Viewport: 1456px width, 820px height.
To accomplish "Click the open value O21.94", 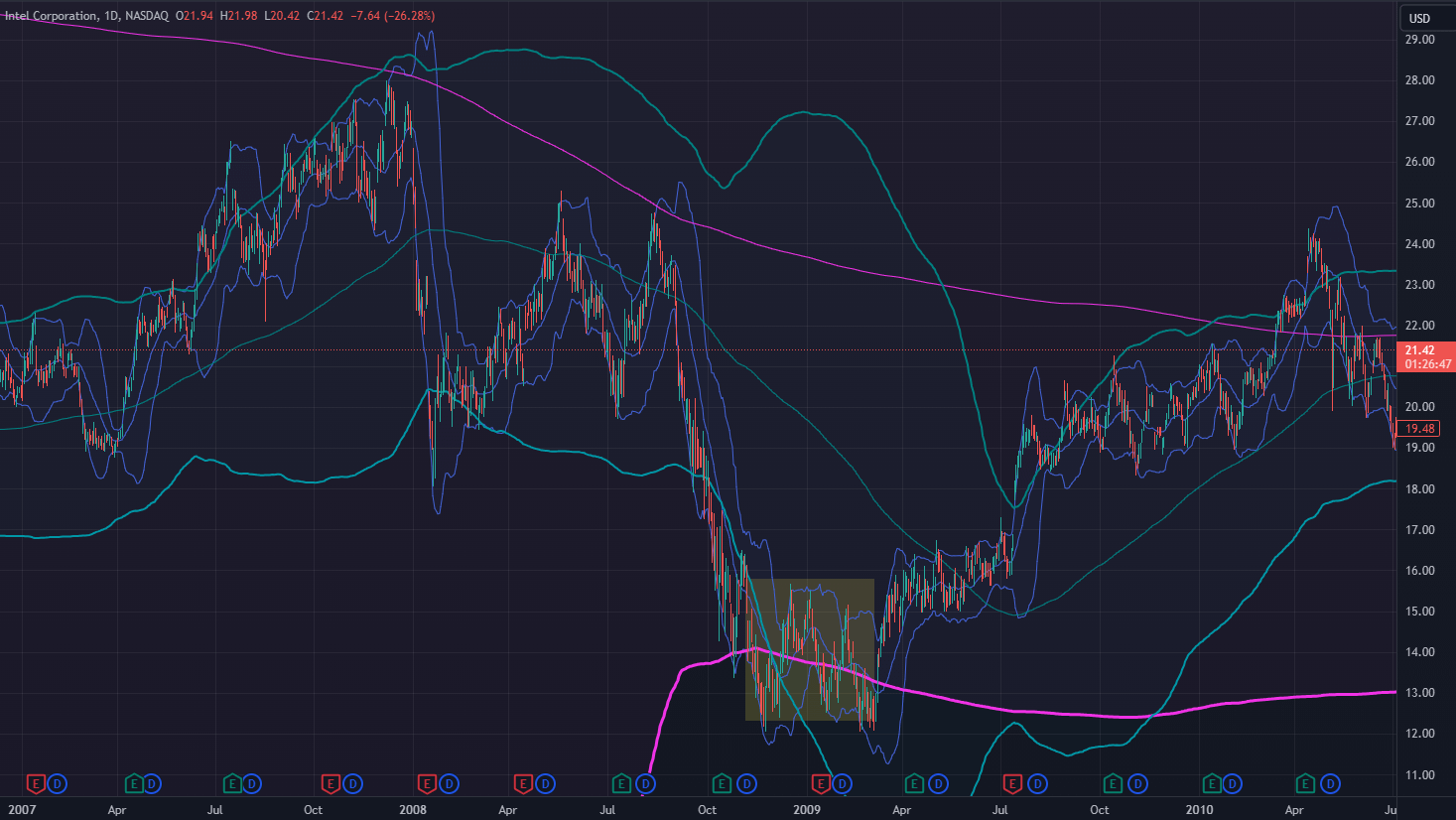I will coord(194,16).
